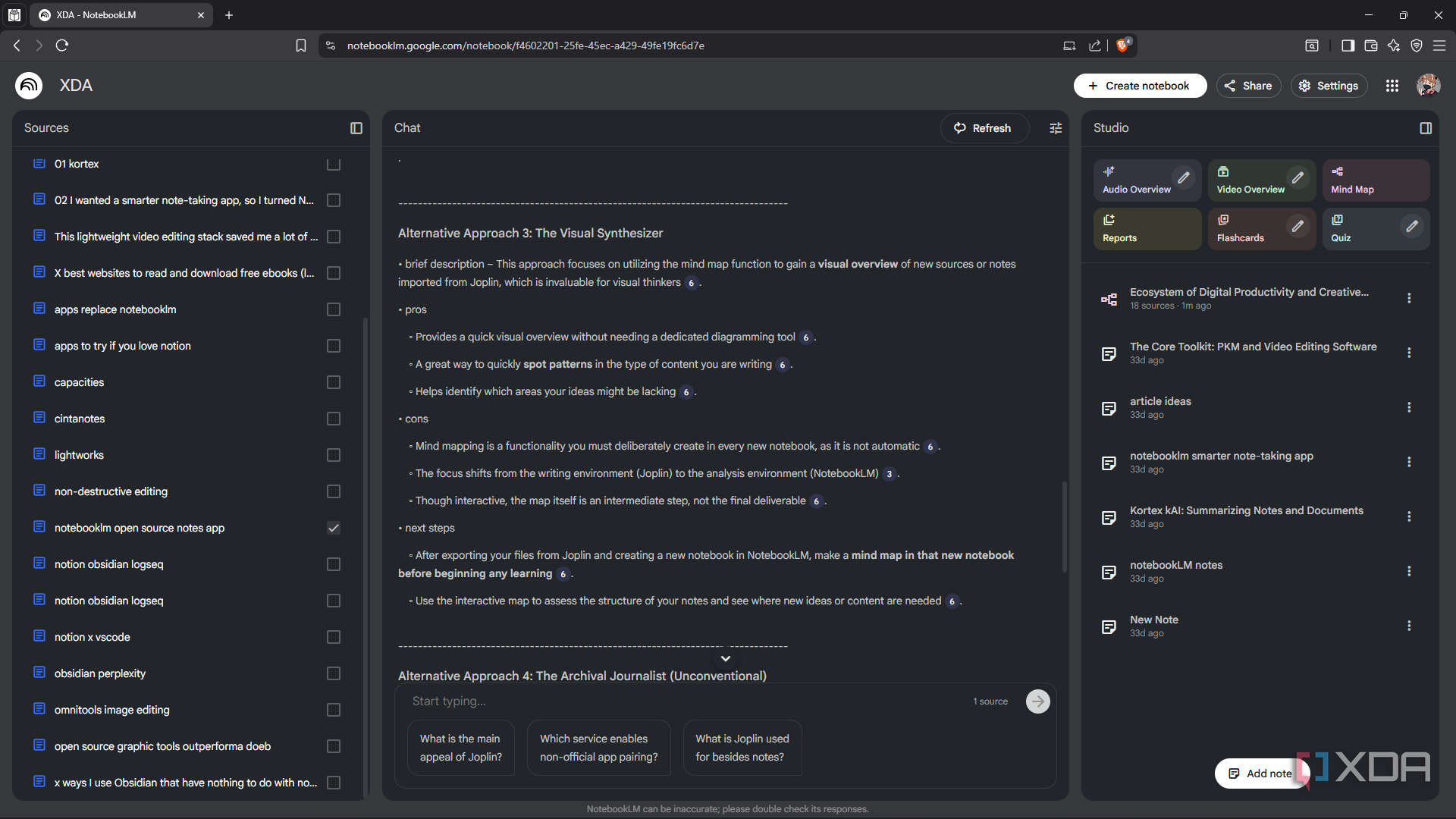Edit Quiz customization pencil

tap(1412, 226)
